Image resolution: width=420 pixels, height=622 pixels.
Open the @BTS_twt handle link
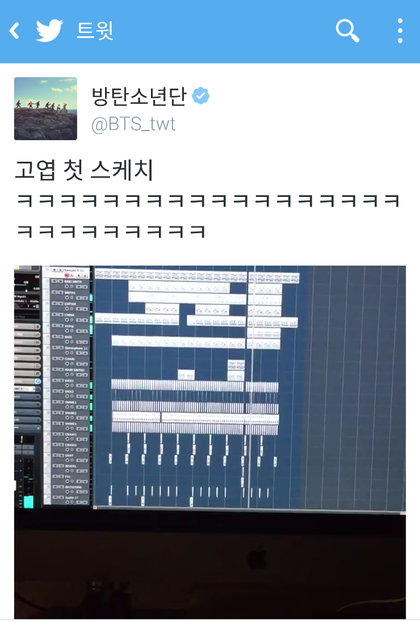pos(133,124)
